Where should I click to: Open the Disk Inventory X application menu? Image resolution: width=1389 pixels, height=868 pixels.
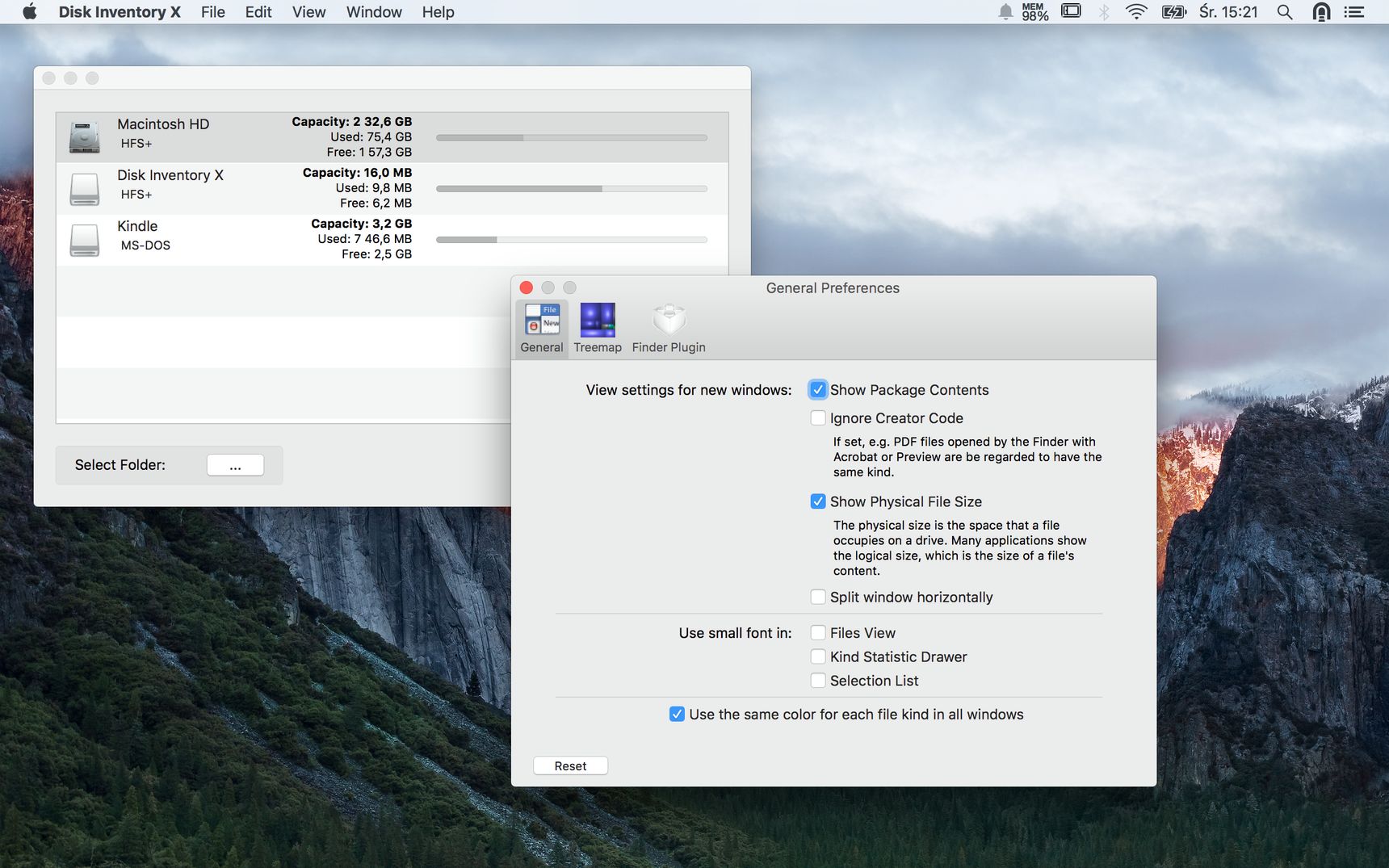(120, 11)
